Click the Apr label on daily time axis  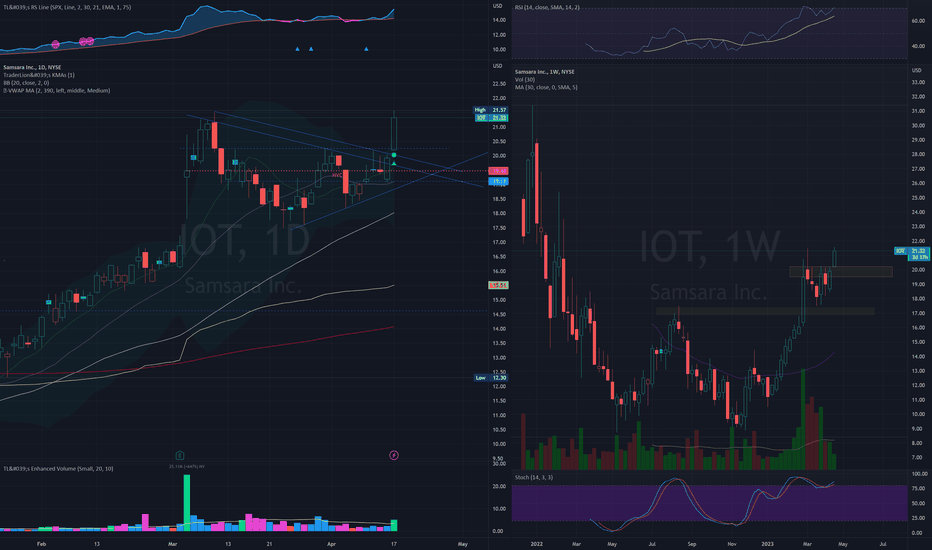point(331,543)
